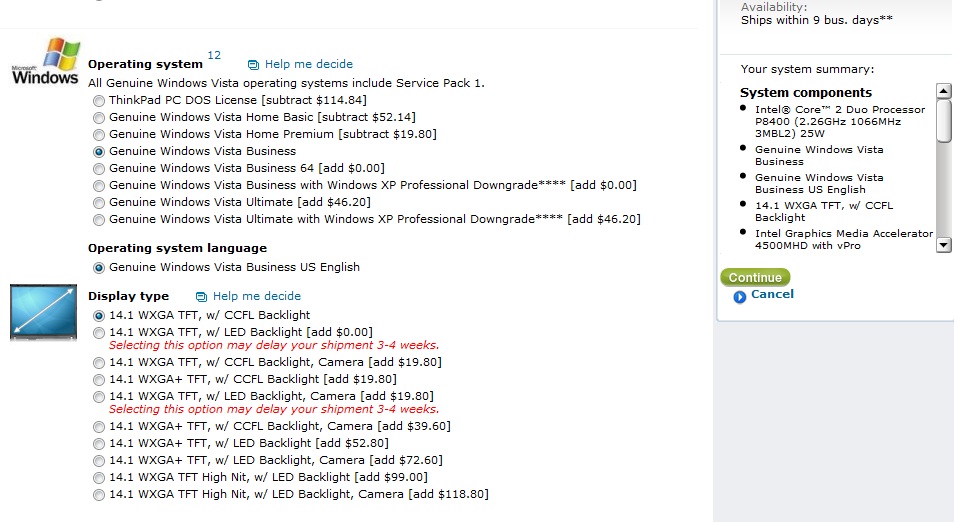Click the system summary scrollbar down arrow
Image resolution: width=954 pixels, height=522 pixels.
tap(944, 245)
